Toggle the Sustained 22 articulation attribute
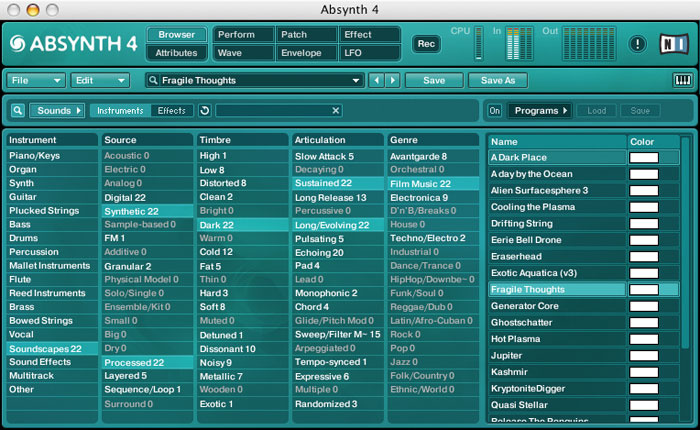The width and height of the screenshot is (700, 430). (x=338, y=183)
